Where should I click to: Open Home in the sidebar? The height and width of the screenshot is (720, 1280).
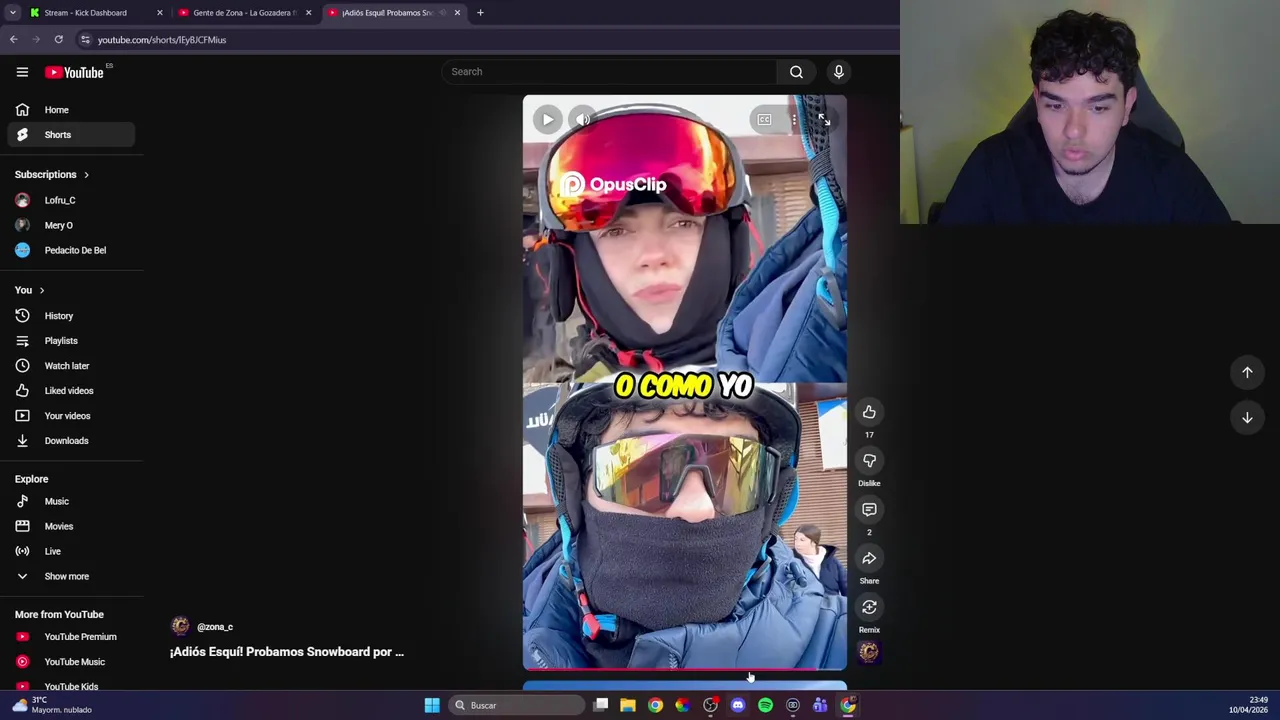71,110
